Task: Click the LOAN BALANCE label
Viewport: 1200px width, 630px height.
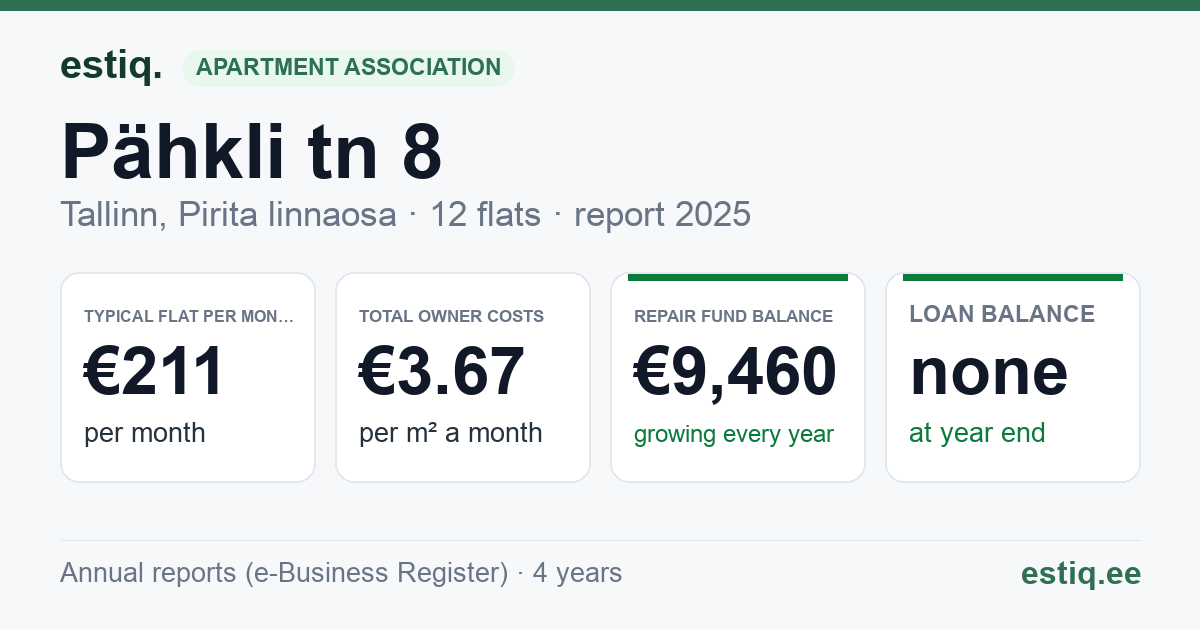Action: click(x=1002, y=314)
